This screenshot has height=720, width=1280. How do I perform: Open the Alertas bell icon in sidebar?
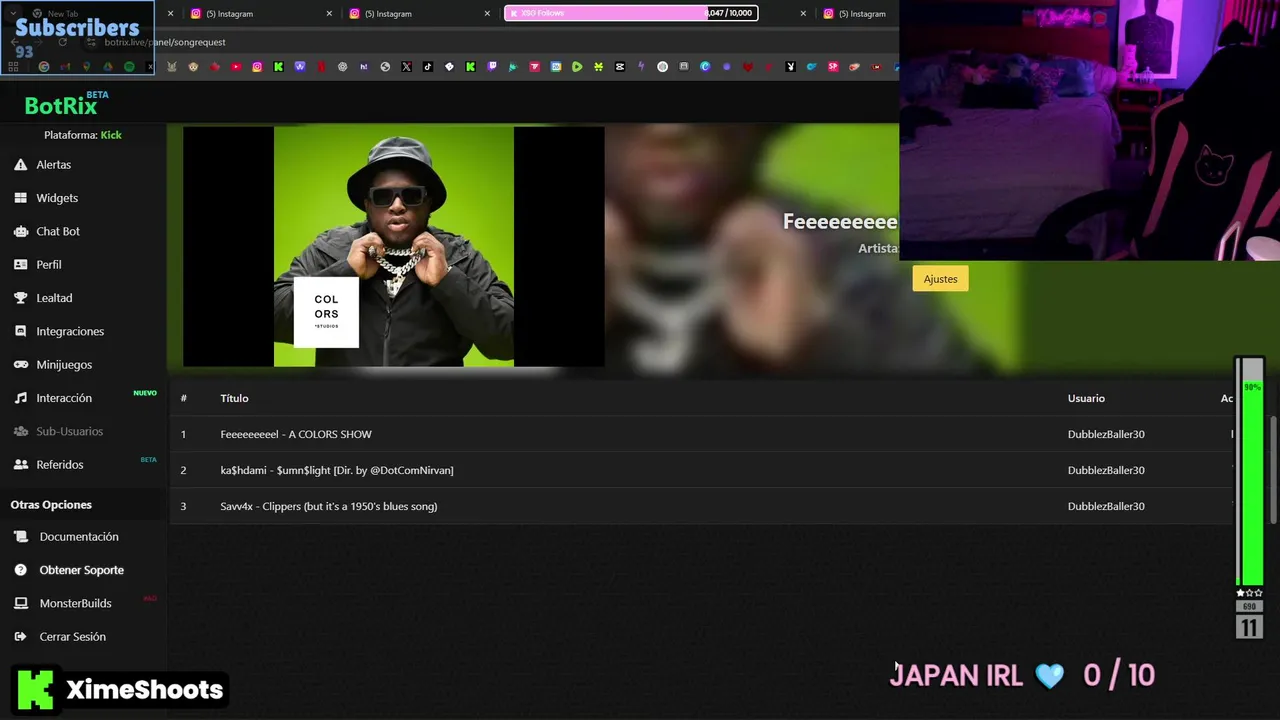tap(20, 164)
